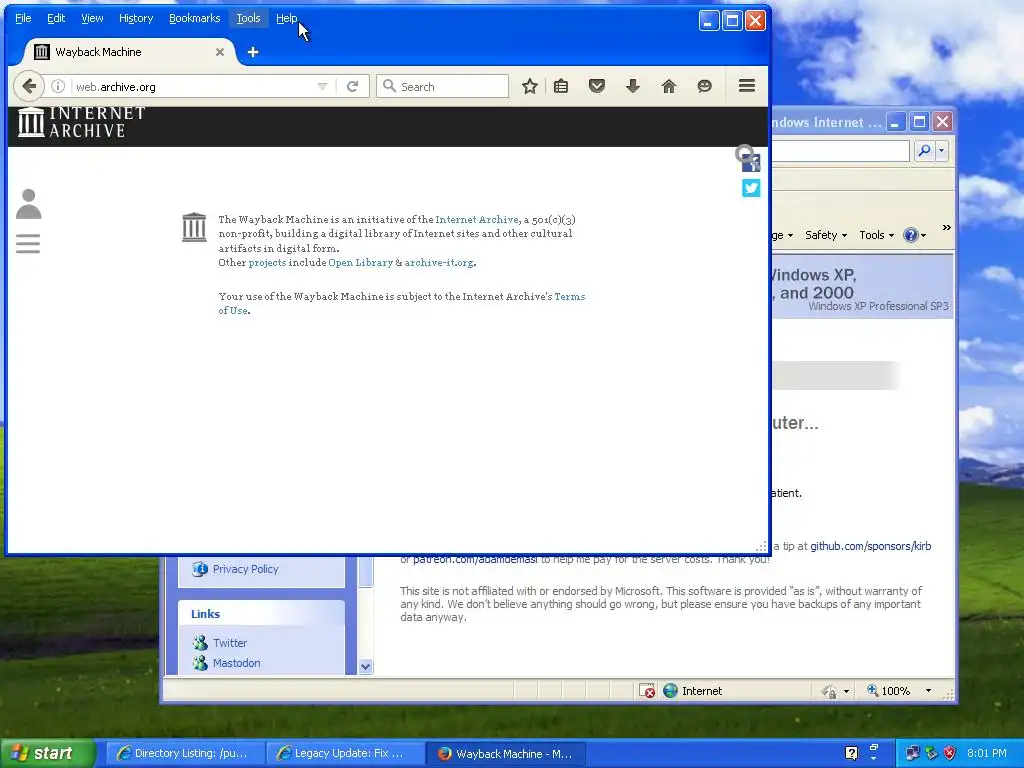Screen dimensions: 1024x768
Task: Open the File menu in Firefox
Action: (23, 18)
